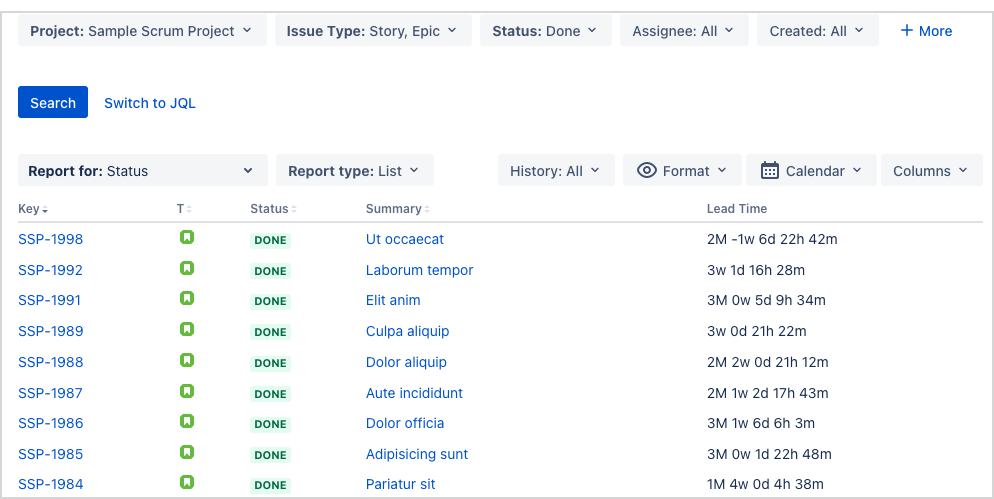Click lead time 1M 4w 0d 4h 38m
The width and height of the screenshot is (994, 499).
pos(765,484)
